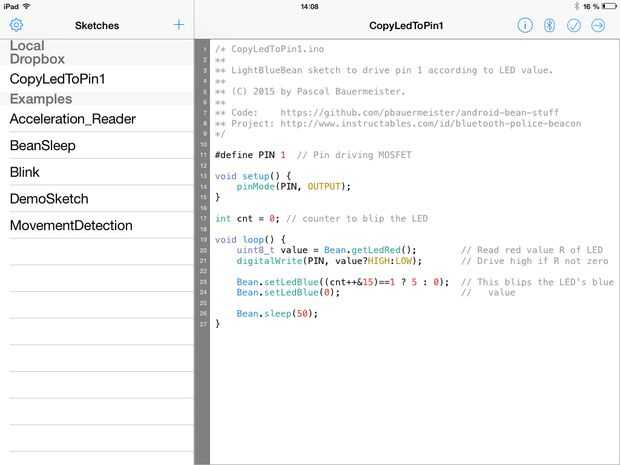The image size is (620, 465).
Task: Open the settings gear icon
Action: tap(16, 25)
